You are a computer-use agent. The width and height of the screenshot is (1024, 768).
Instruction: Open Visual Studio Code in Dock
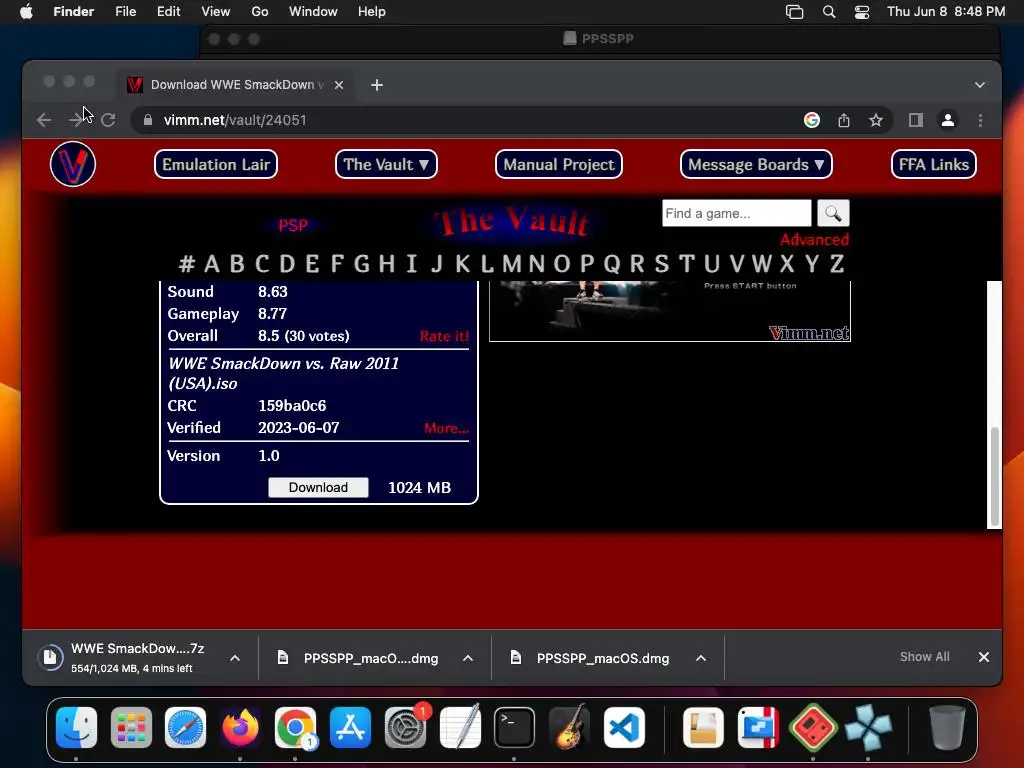coord(624,727)
